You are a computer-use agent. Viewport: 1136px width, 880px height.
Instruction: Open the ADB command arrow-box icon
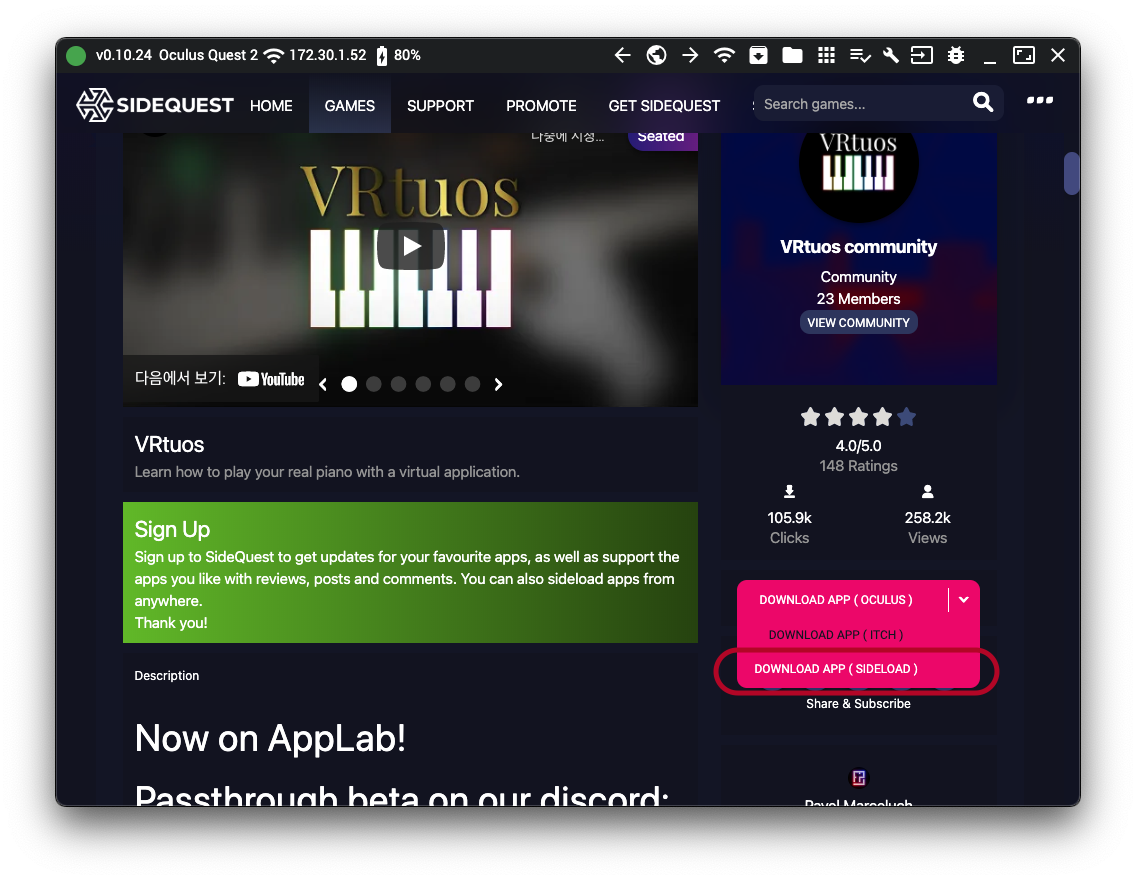pyautogui.click(x=922, y=56)
